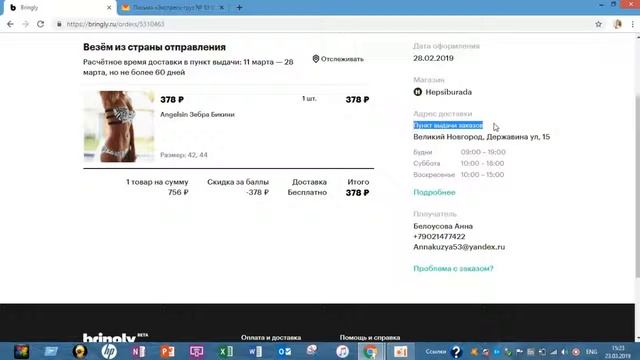Open the Chrome profile avatar
The width and height of the screenshot is (640, 360).
click(x=618, y=24)
